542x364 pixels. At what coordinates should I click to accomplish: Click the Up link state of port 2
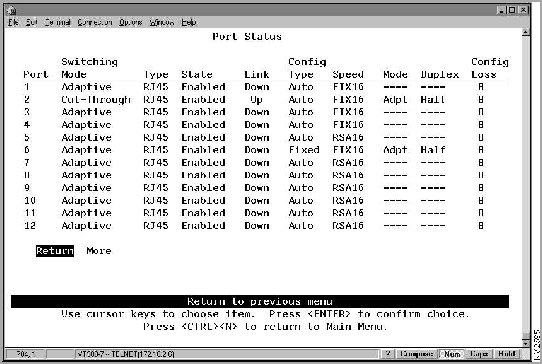256,100
